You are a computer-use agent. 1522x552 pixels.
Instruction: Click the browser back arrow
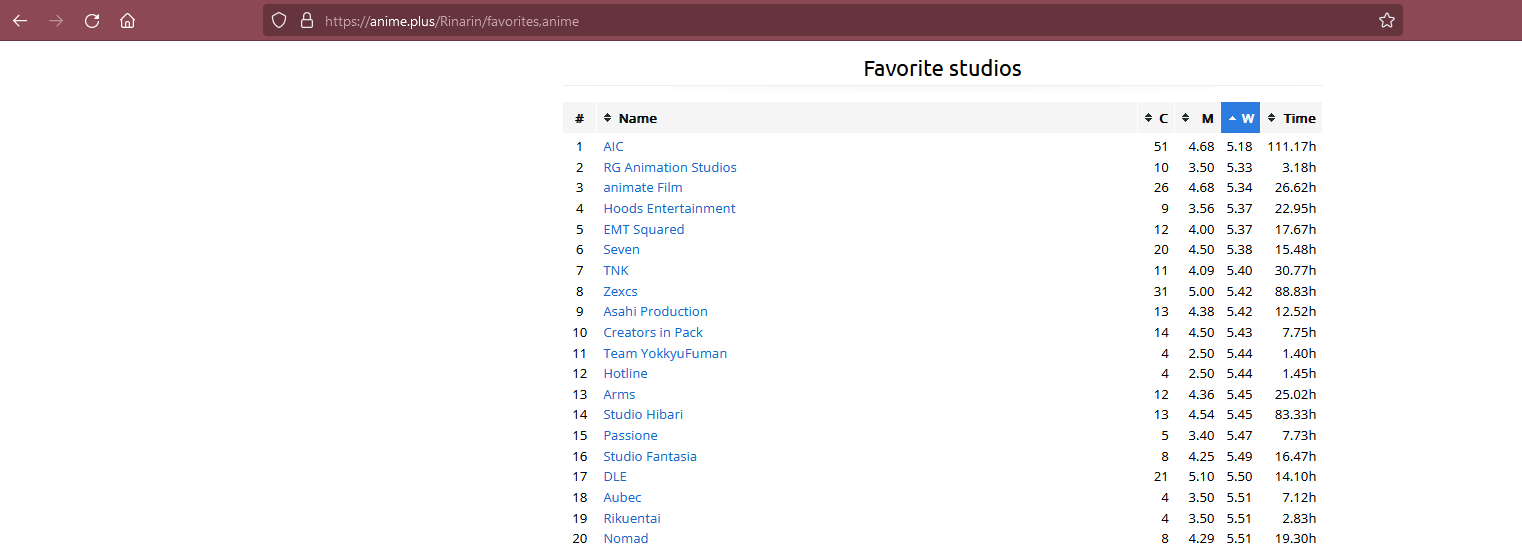pos(20,21)
